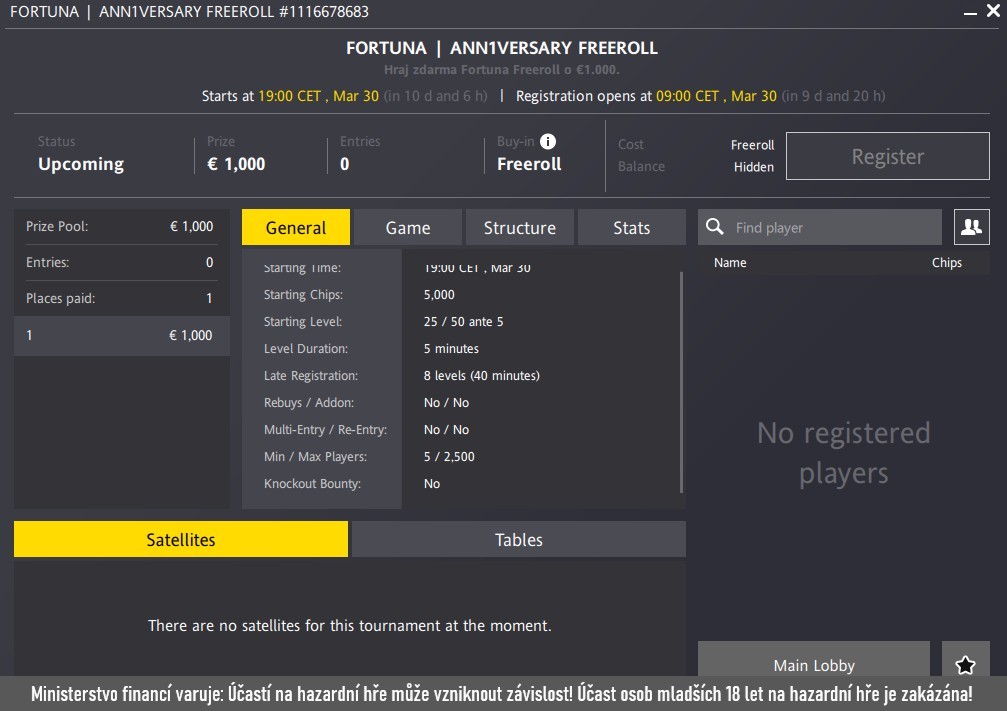Screen dimensions: 1007x711
Task: Click the Places paid row
Action: (x=122, y=298)
